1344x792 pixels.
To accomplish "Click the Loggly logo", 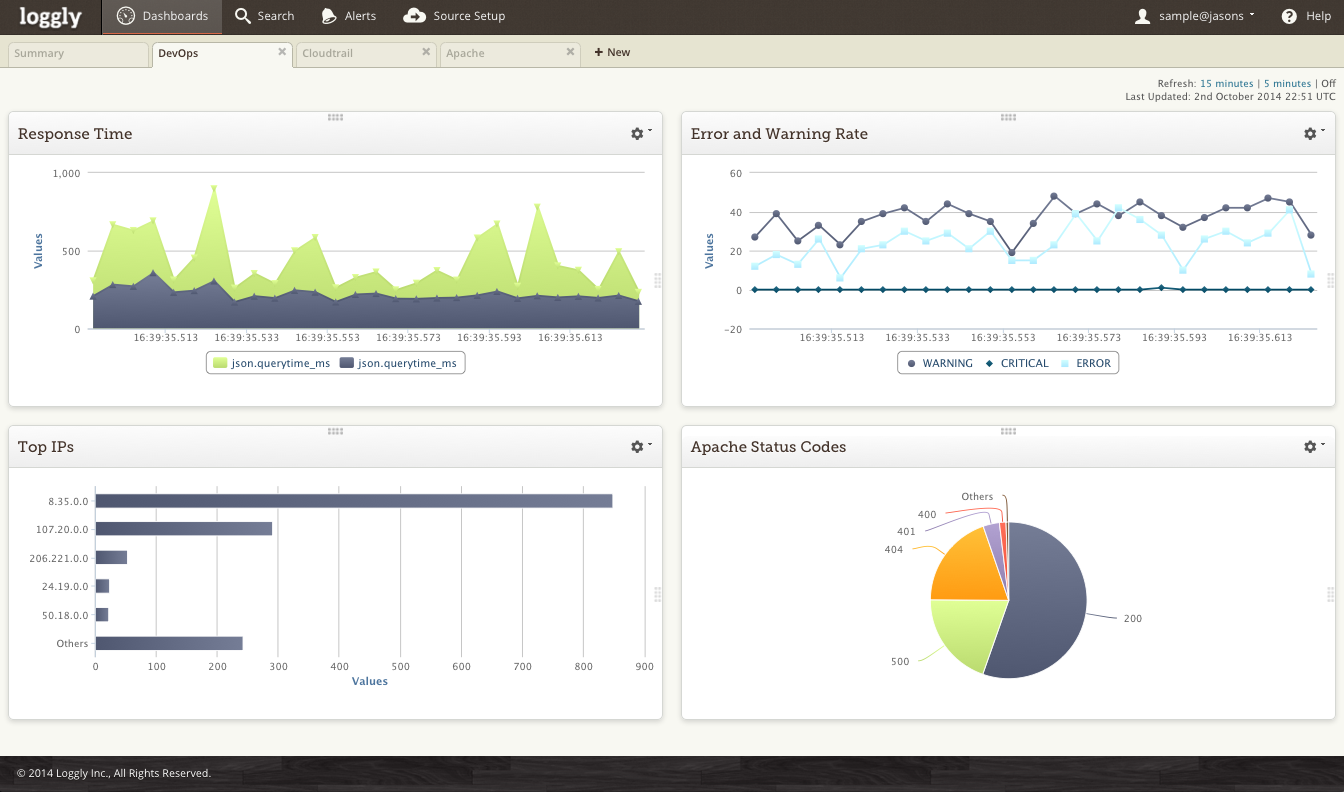I will [50, 17].
